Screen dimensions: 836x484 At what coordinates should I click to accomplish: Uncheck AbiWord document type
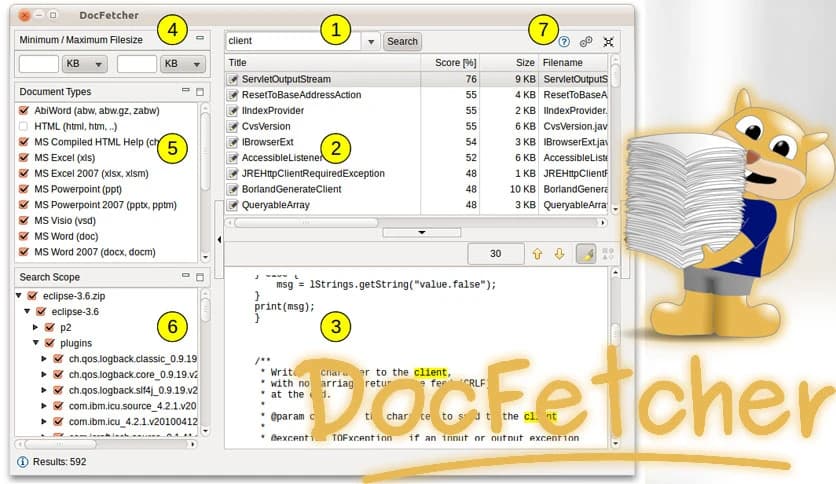pos(23,111)
